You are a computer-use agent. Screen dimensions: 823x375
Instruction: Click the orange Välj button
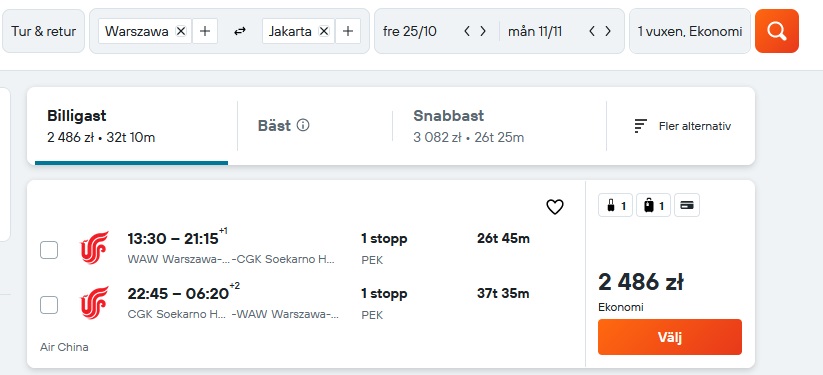(670, 337)
